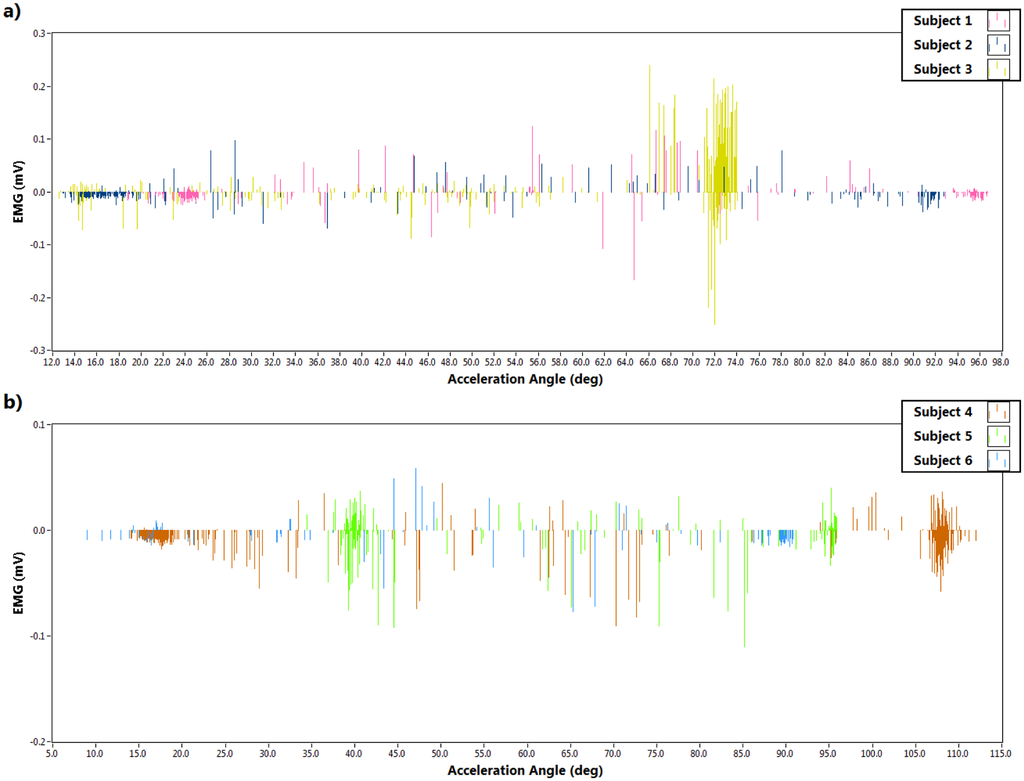Viewport: 1024px width, 781px height.
Task: Click the Subject 2 dark blue plot sample icon
Action: 997,45
